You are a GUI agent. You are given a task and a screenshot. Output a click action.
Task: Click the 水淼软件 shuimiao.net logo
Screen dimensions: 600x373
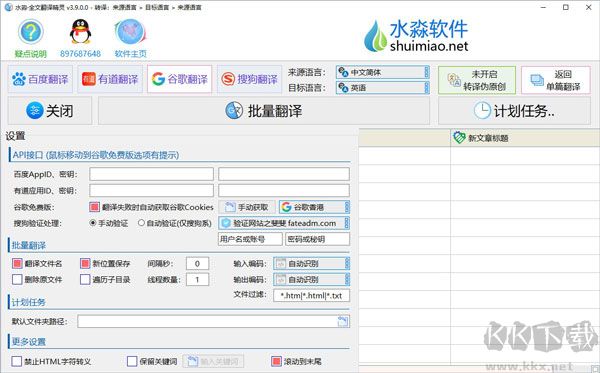click(x=416, y=36)
